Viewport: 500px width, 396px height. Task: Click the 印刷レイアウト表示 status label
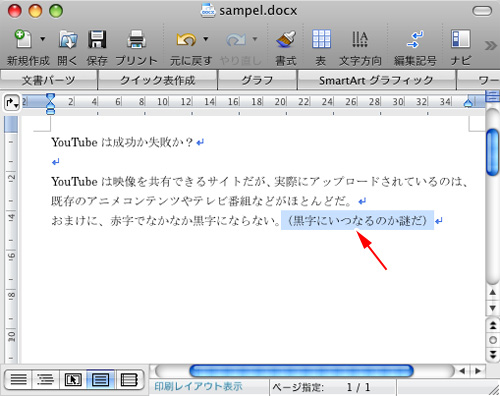[x=198, y=386]
